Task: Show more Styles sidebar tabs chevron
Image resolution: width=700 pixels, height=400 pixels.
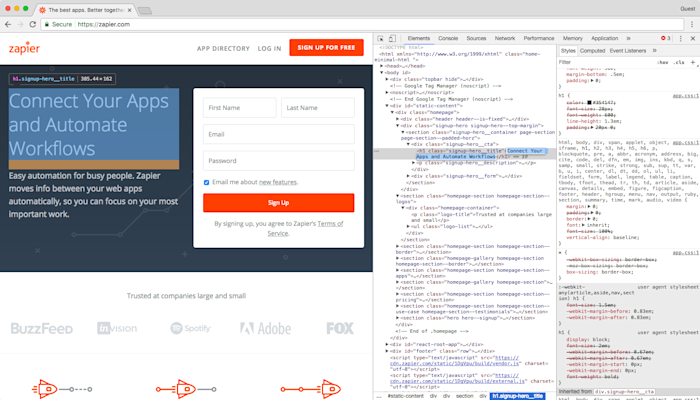Action: pyautogui.click(x=654, y=50)
